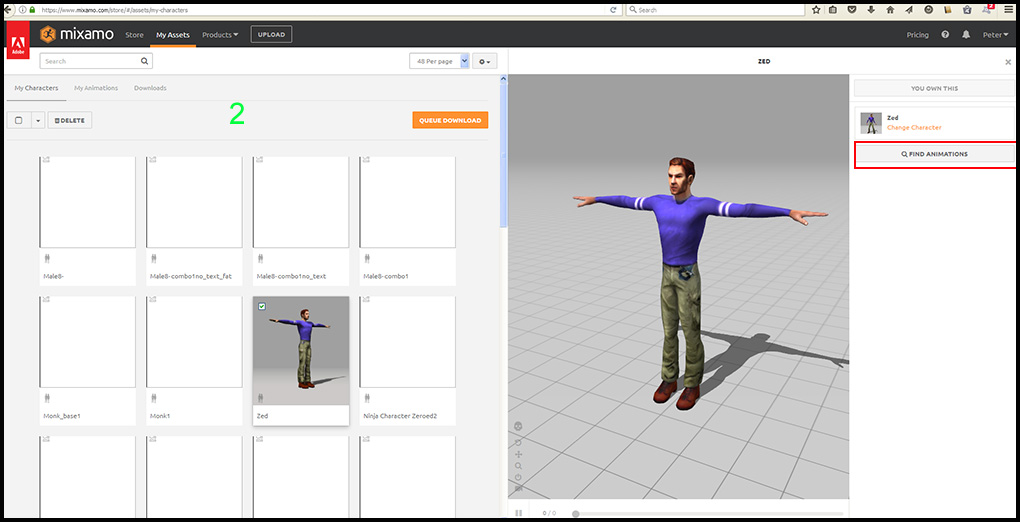The height and width of the screenshot is (522, 1020).
Task: Toggle the select-all checkbox beside Delete
Action: pos(18,120)
